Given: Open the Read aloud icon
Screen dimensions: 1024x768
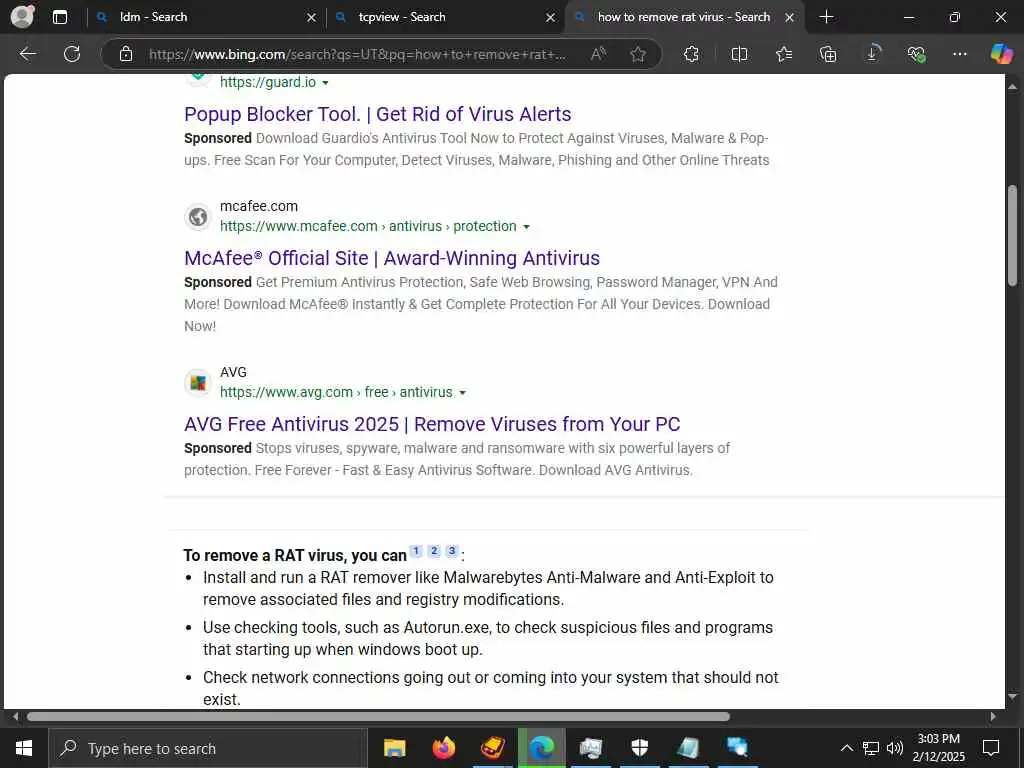Looking at the screenshot, I should point(598,54).
